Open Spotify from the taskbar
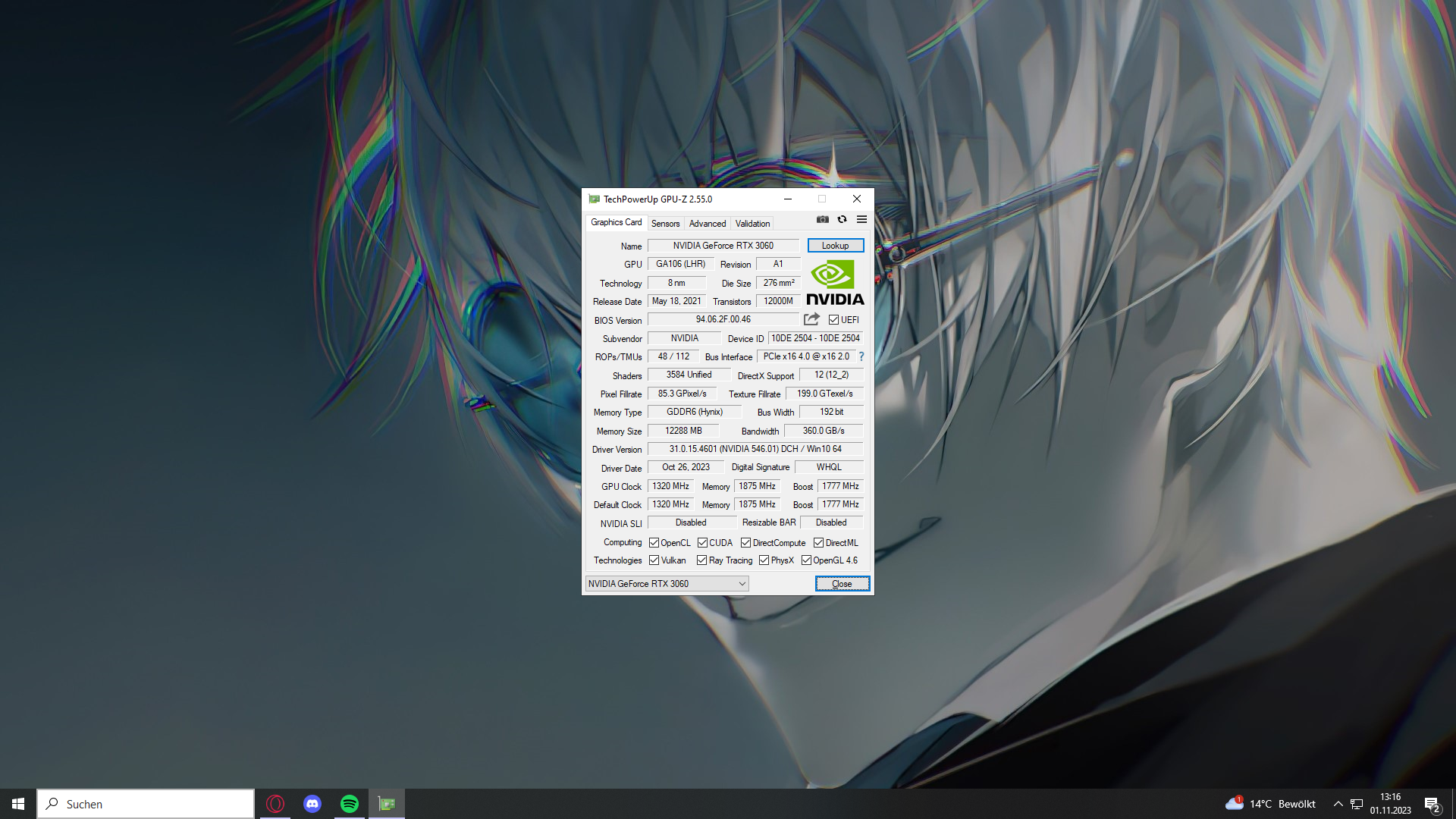1456x819 pixels. click(x=350, y=804)
